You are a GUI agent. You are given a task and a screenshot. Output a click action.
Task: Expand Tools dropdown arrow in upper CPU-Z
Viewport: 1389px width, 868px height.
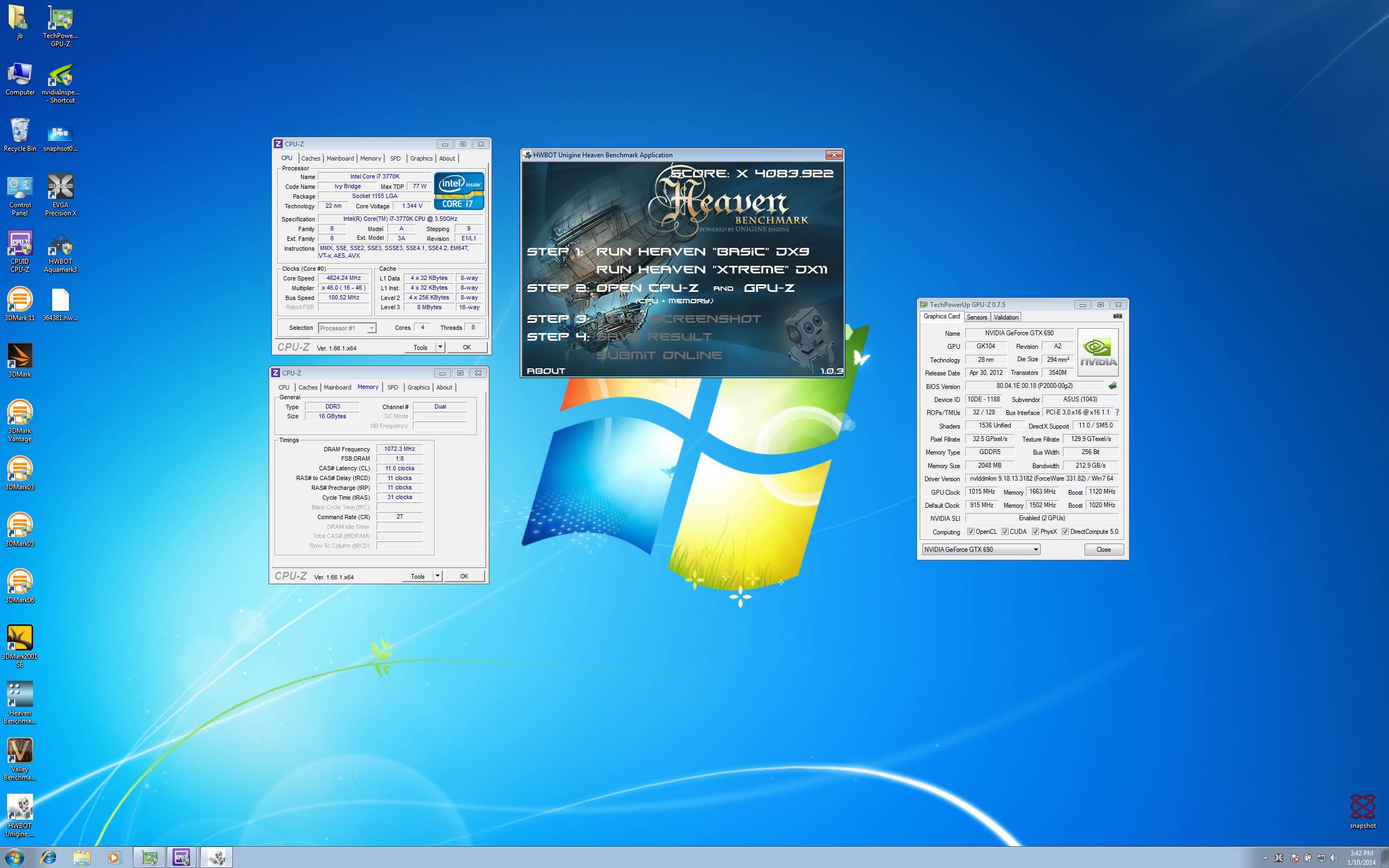439,347
